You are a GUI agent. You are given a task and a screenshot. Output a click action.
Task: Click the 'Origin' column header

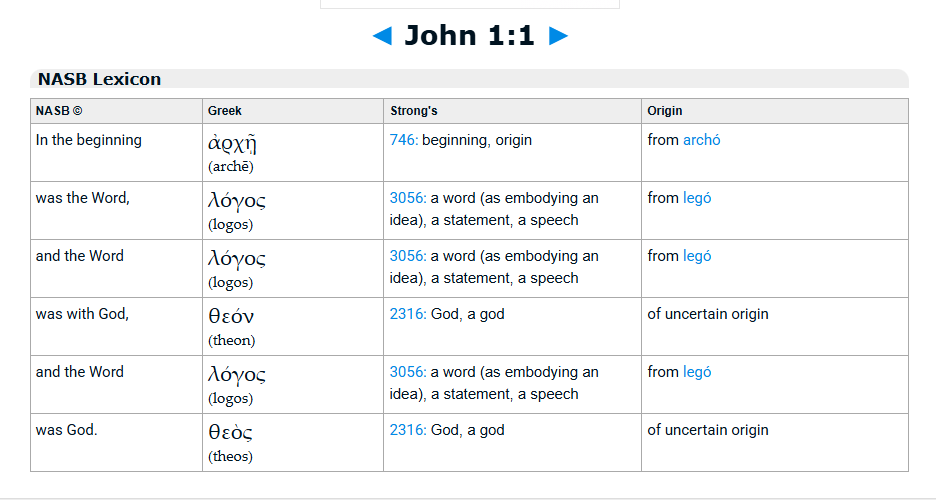664,111
